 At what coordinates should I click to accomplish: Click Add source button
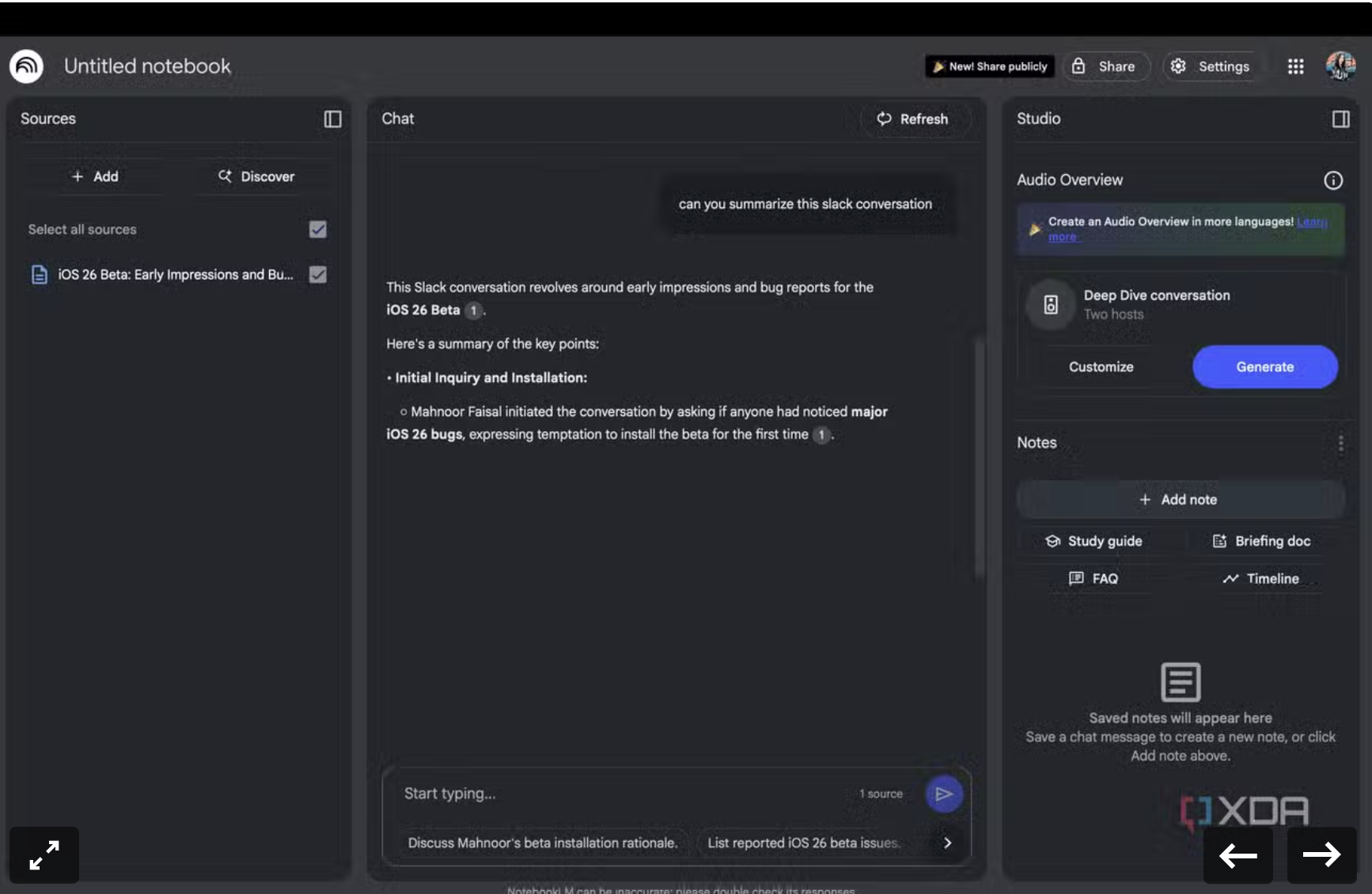point(95,176)
